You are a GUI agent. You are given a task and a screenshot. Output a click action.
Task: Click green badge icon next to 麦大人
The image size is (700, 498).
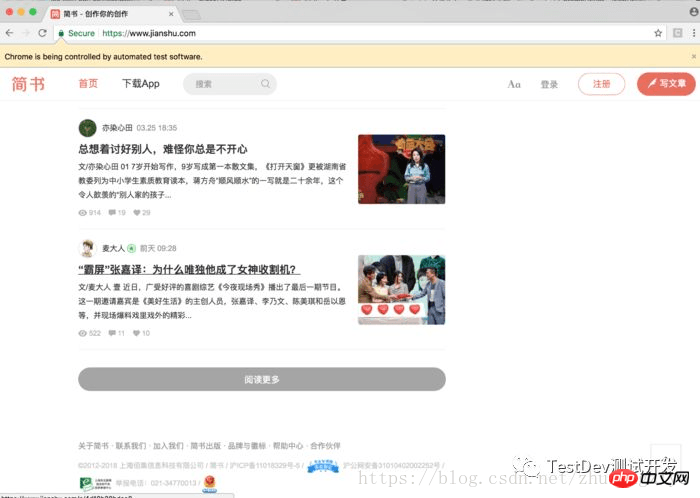point(131,249)
